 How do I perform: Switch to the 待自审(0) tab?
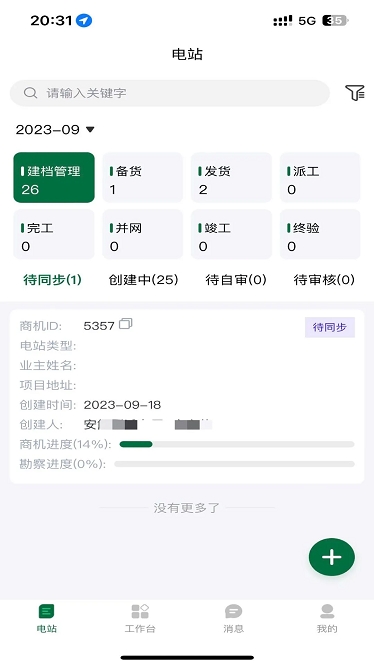point(236,279)
